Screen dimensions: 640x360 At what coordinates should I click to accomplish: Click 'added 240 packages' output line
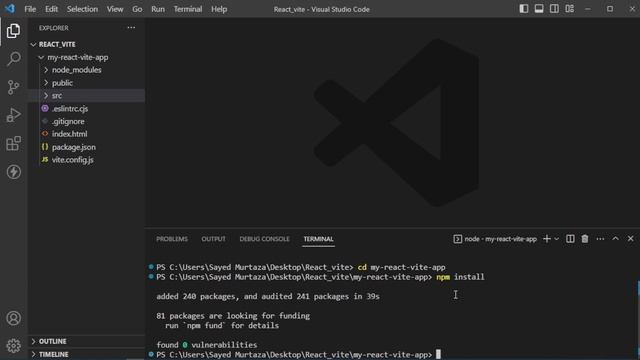click(x=268, y=296)
